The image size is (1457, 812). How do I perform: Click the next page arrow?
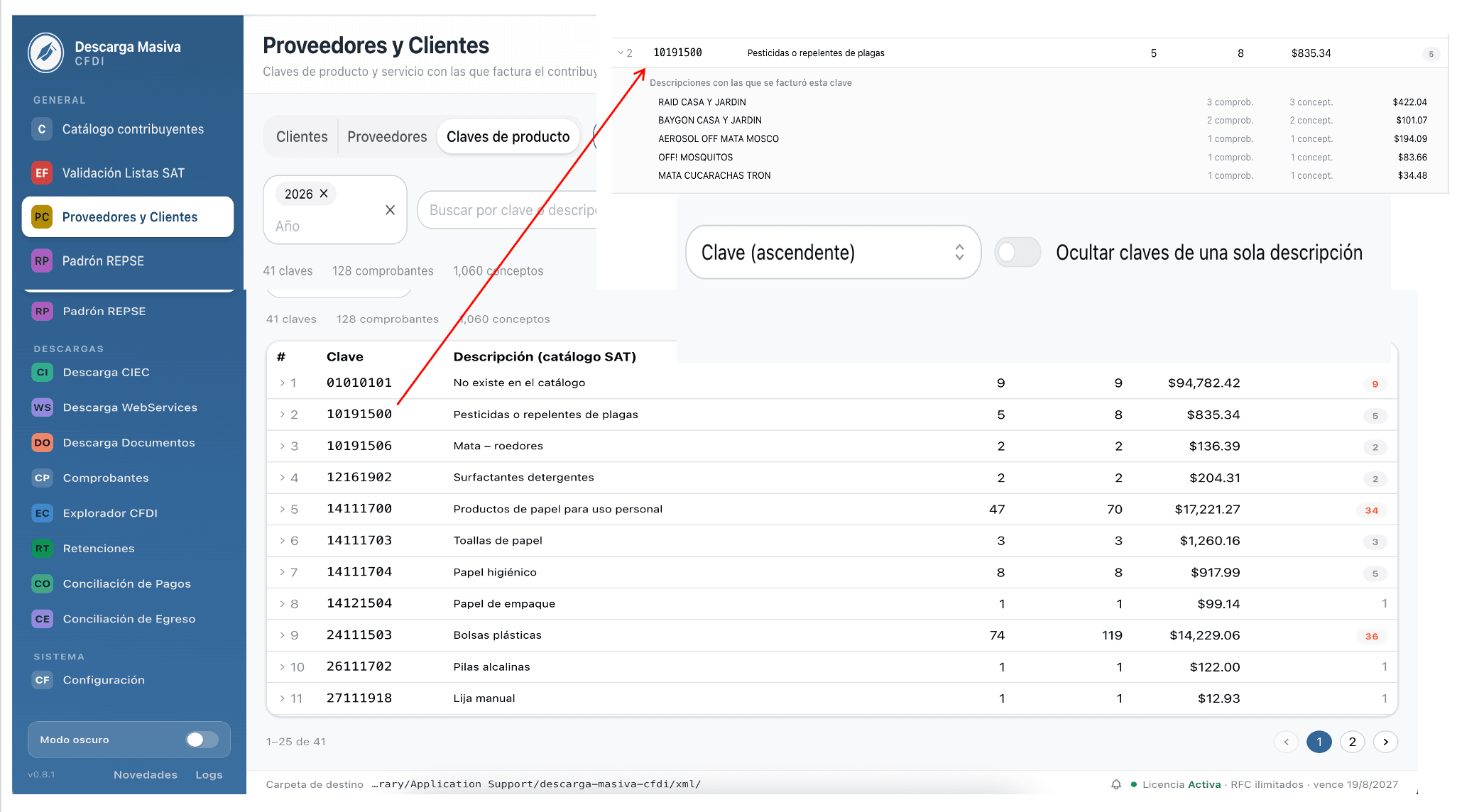click(x=1385, y=742)
